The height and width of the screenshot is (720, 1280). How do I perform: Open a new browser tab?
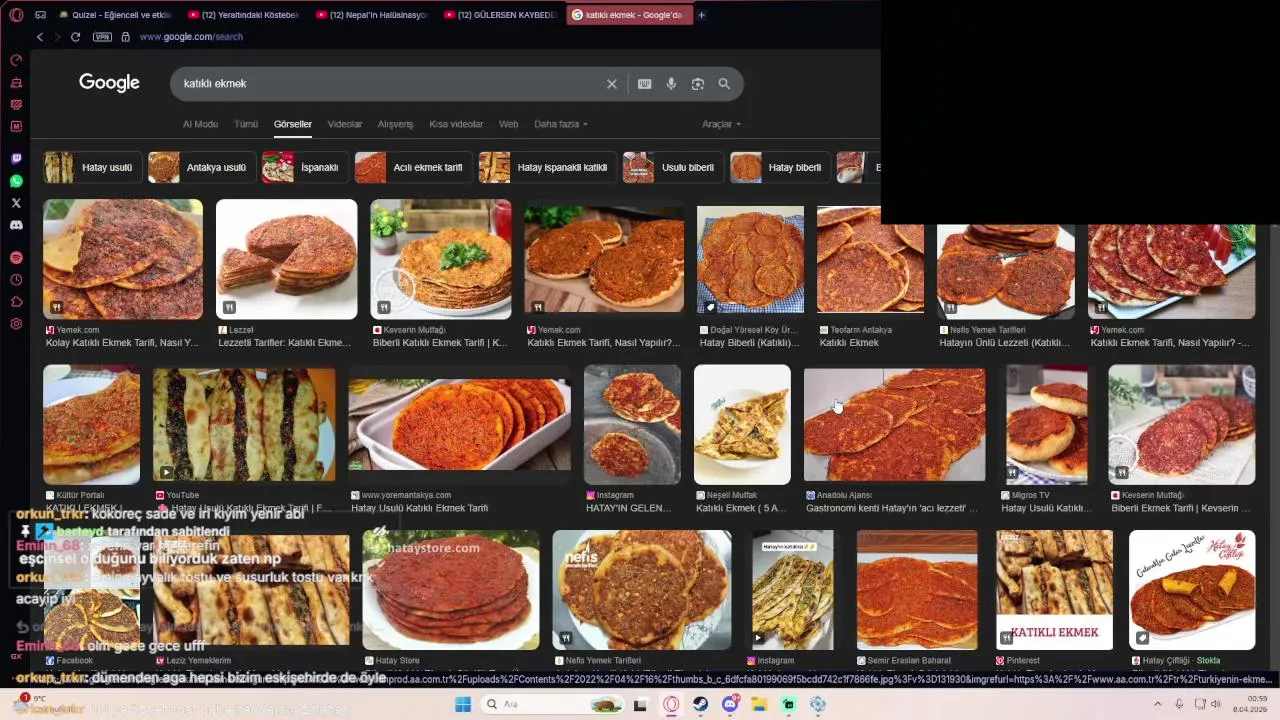(701, 15)
